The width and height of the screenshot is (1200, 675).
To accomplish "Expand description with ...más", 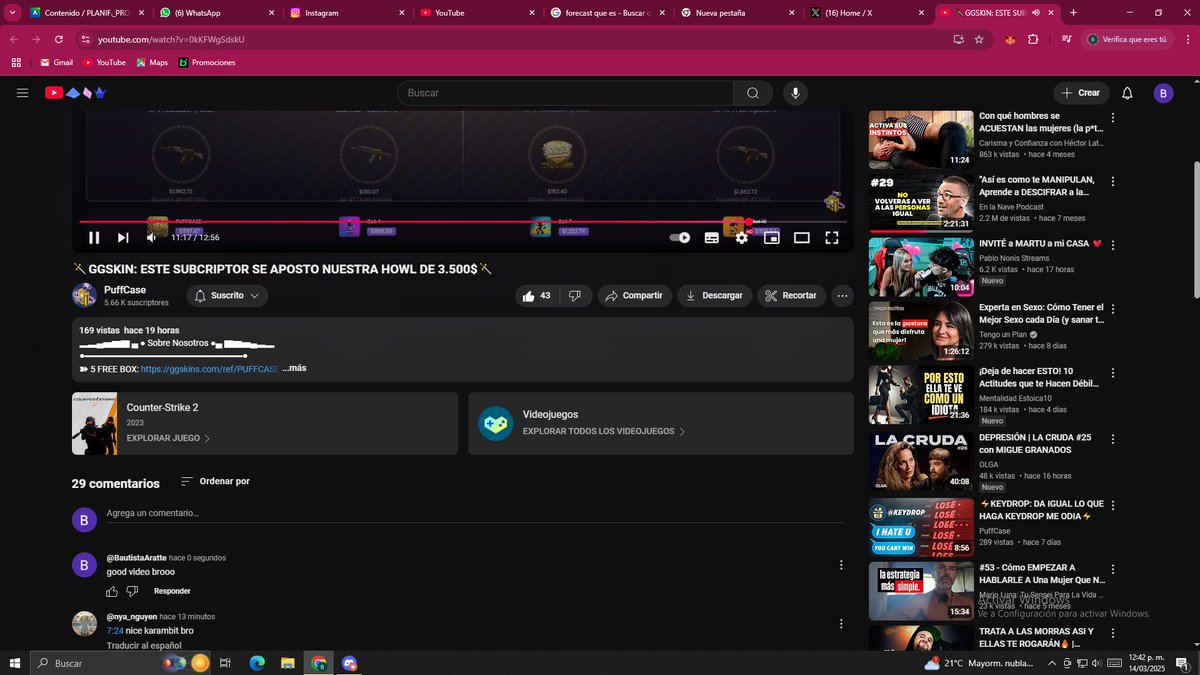I will [294, 369].
